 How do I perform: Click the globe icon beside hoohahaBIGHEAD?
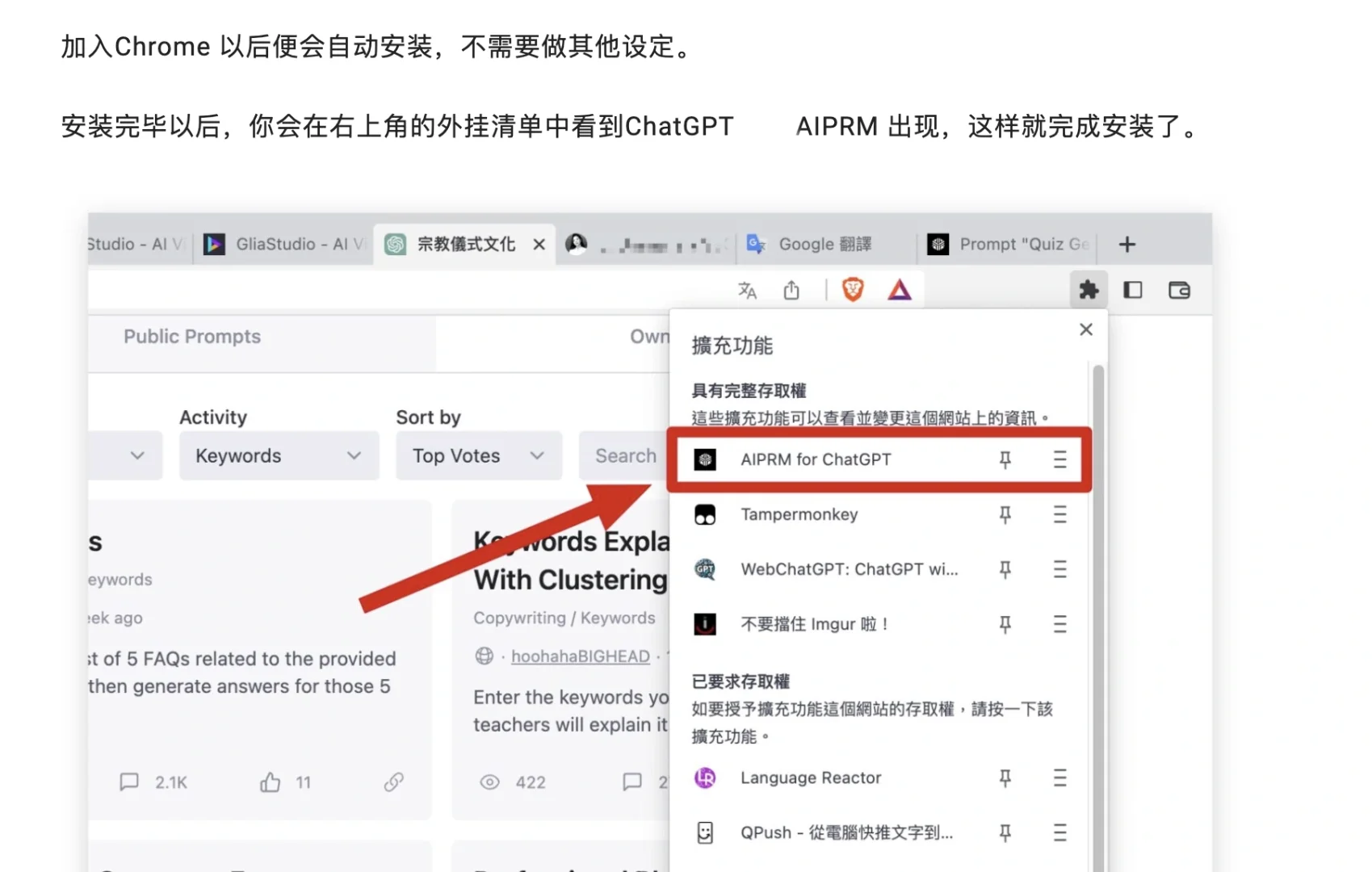tap(485, 656)
